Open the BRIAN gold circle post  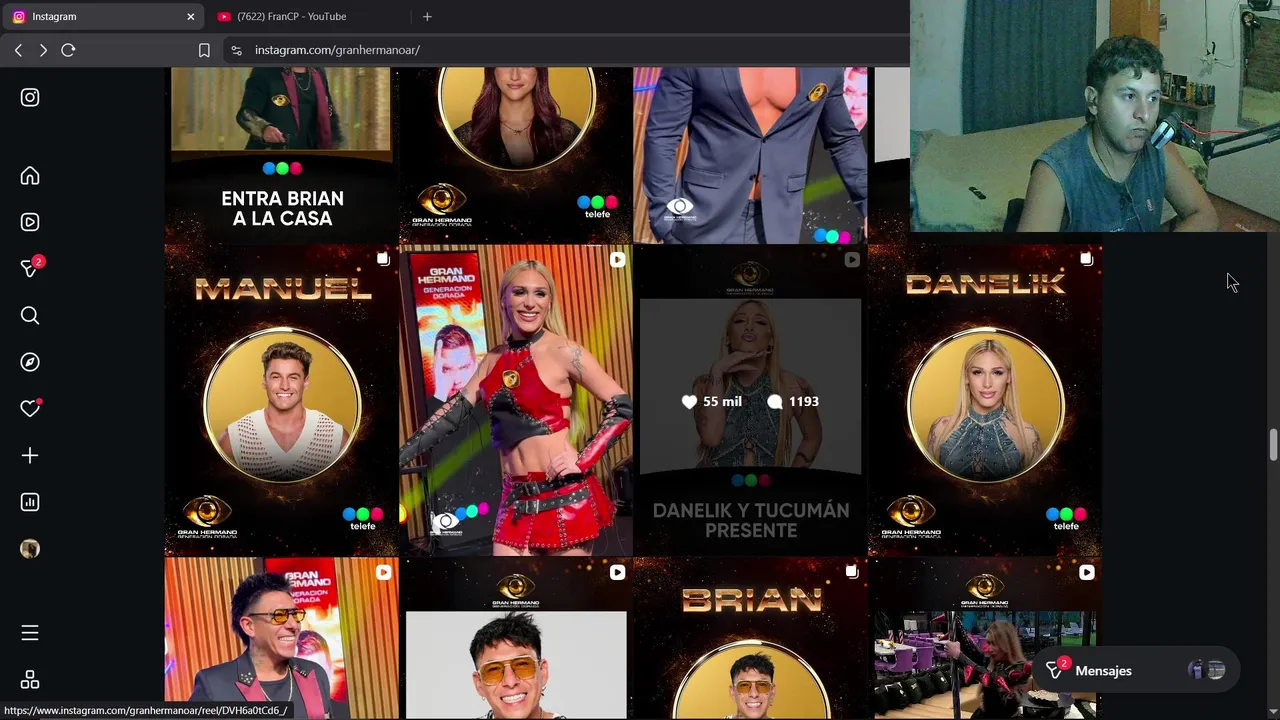(750, 638)
